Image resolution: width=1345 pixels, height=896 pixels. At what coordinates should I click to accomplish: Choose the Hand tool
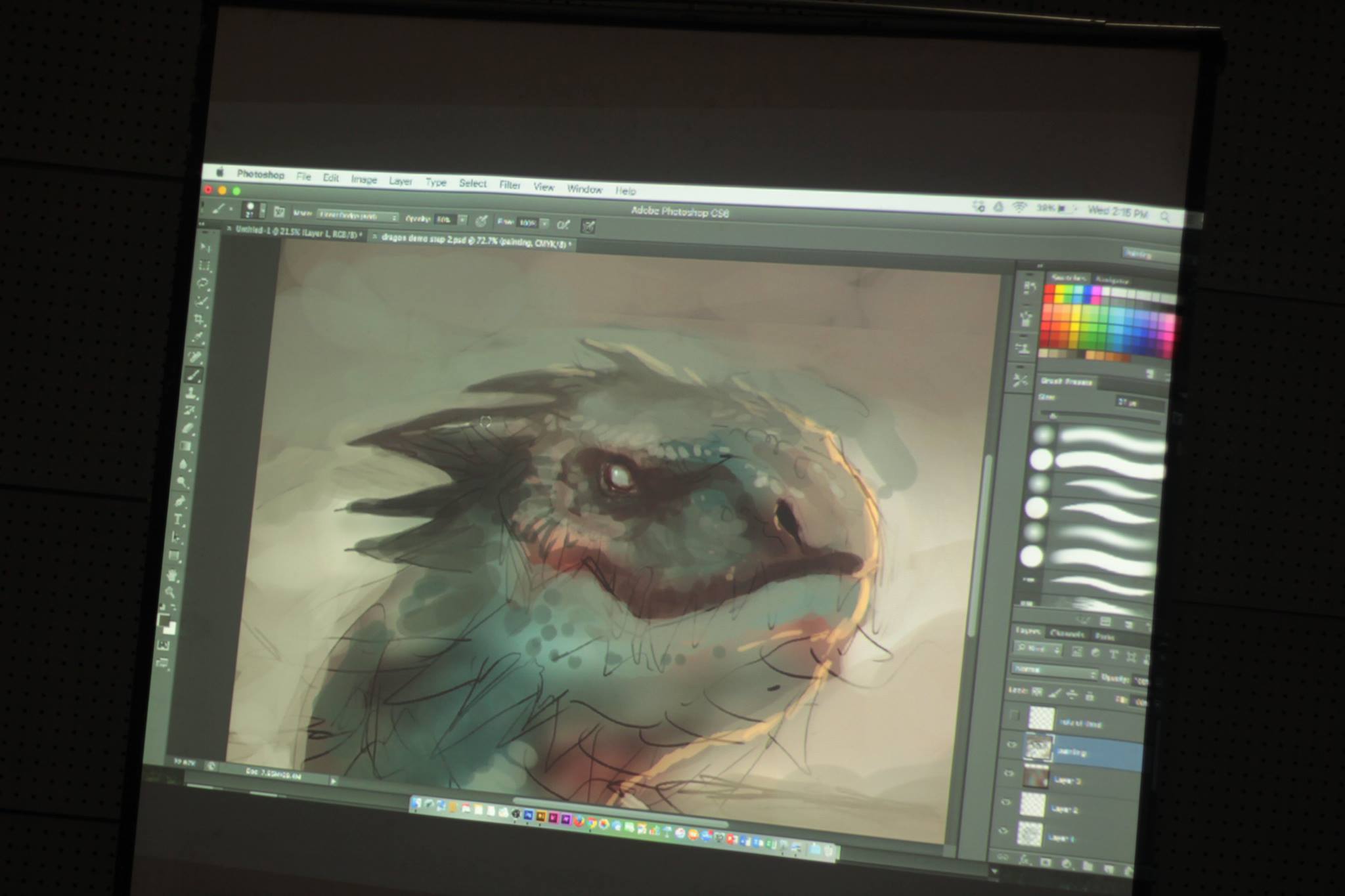(x=173, y=576)
